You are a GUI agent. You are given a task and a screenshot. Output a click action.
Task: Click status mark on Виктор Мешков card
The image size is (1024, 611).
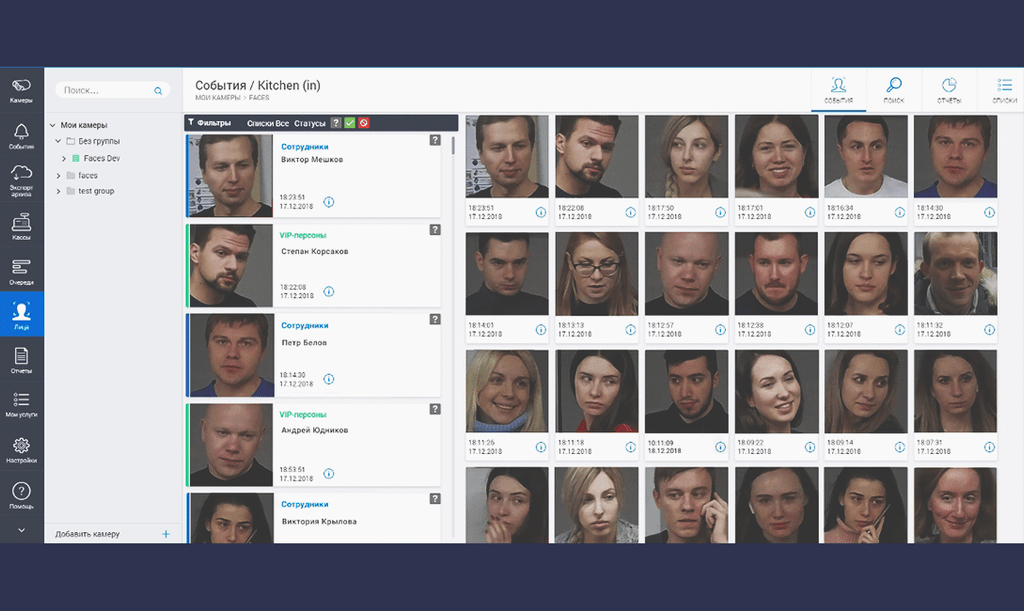click(x=435, y=140)
